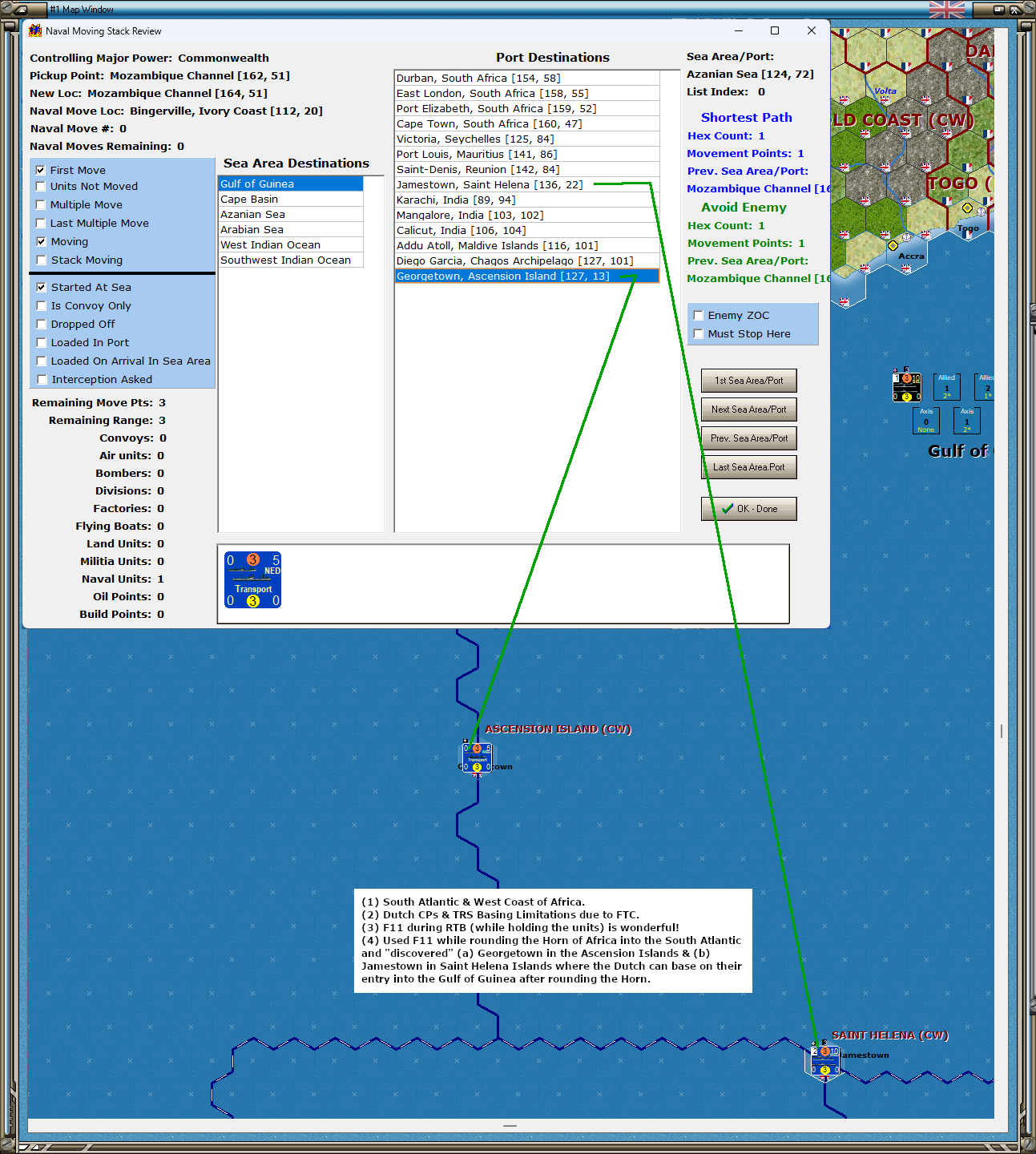The image size is (1036, 1154).
Task: Uncheck the Moving checkbox
Action: pyautogui.click(x=40, y=241)
